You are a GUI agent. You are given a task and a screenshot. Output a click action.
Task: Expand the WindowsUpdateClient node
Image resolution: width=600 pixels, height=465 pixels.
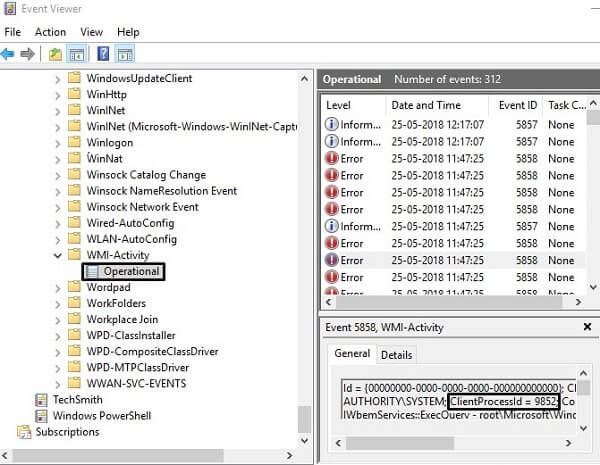click(58, 79)
